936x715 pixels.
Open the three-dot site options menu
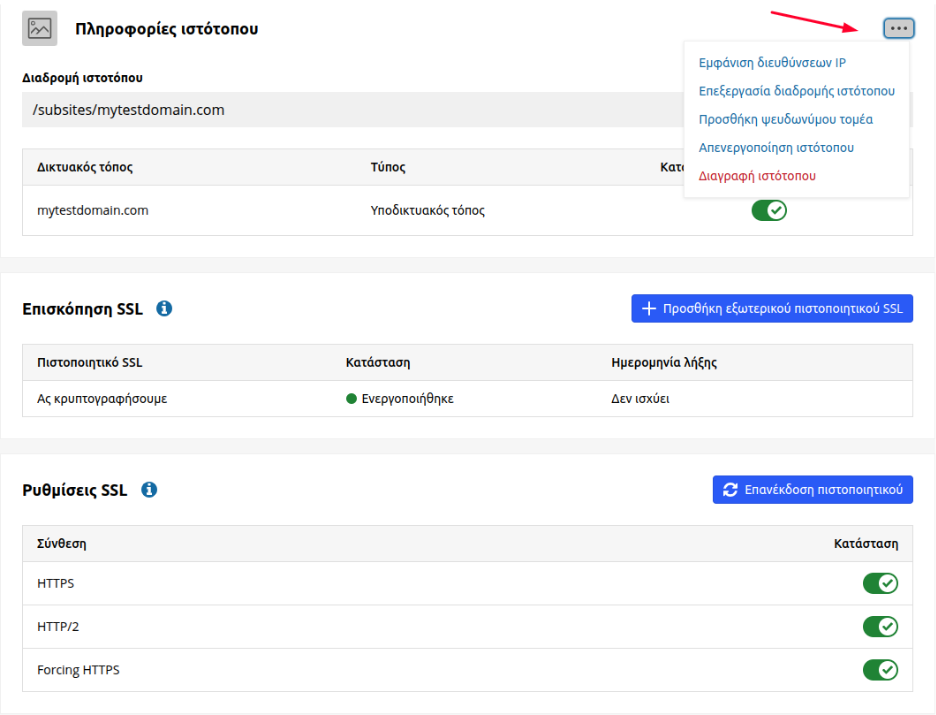(x=898, y=28)
